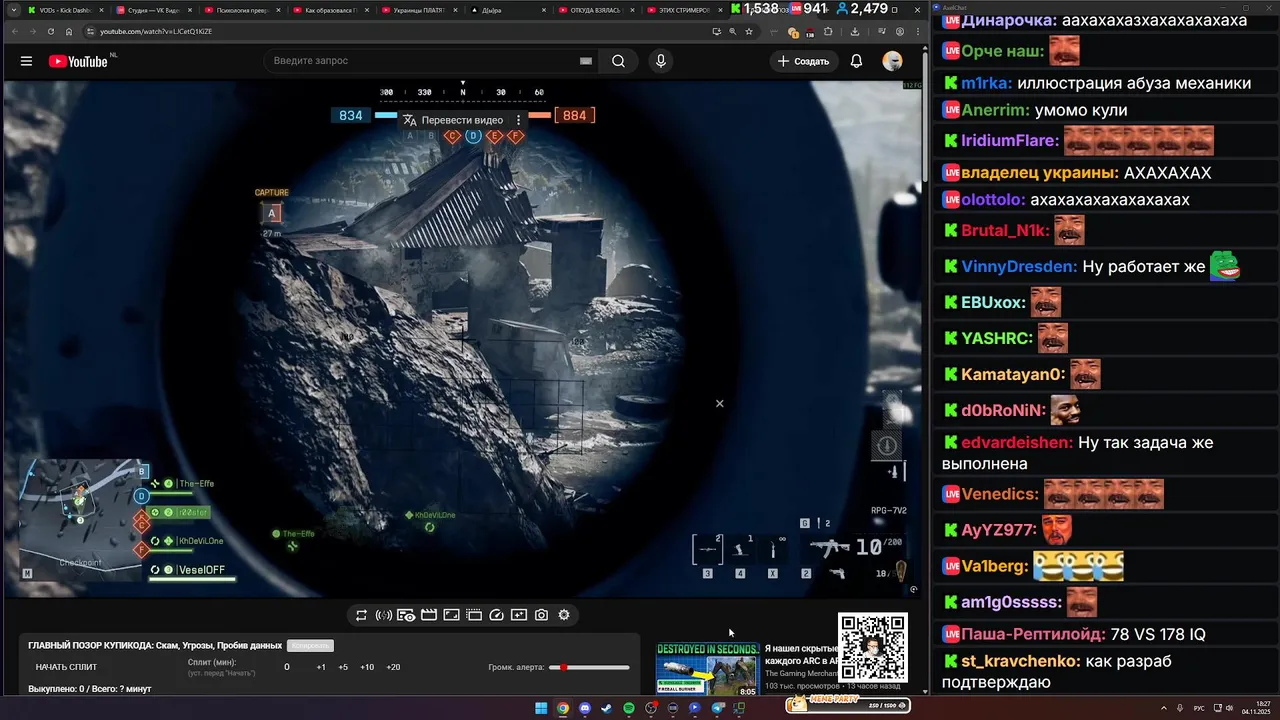This screenshot has height=720, width=1280.
Task: Go back with the browser back arrow
Action: 13,31
